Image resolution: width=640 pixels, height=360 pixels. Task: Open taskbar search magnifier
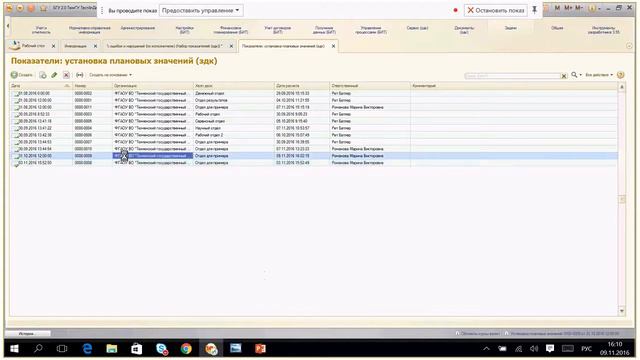pos(38,349)
